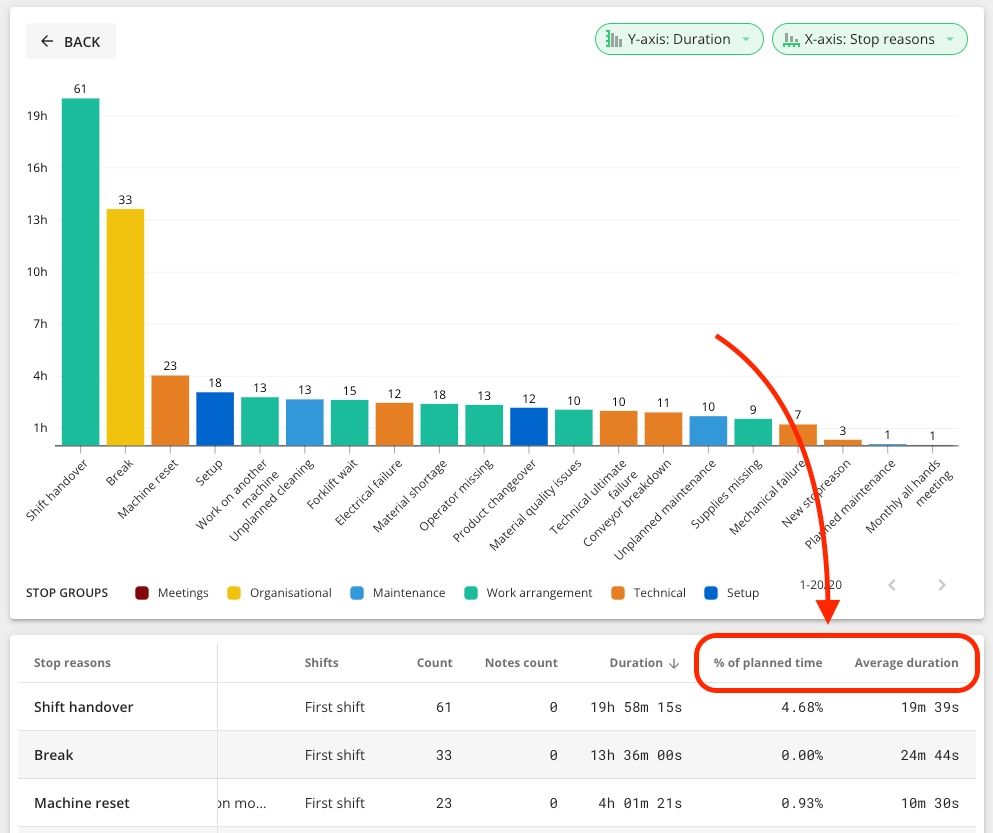The width and height of the screenshot is (993, 833).
Task: Open the Machine reset row in the table
Action: pos(496,803)
